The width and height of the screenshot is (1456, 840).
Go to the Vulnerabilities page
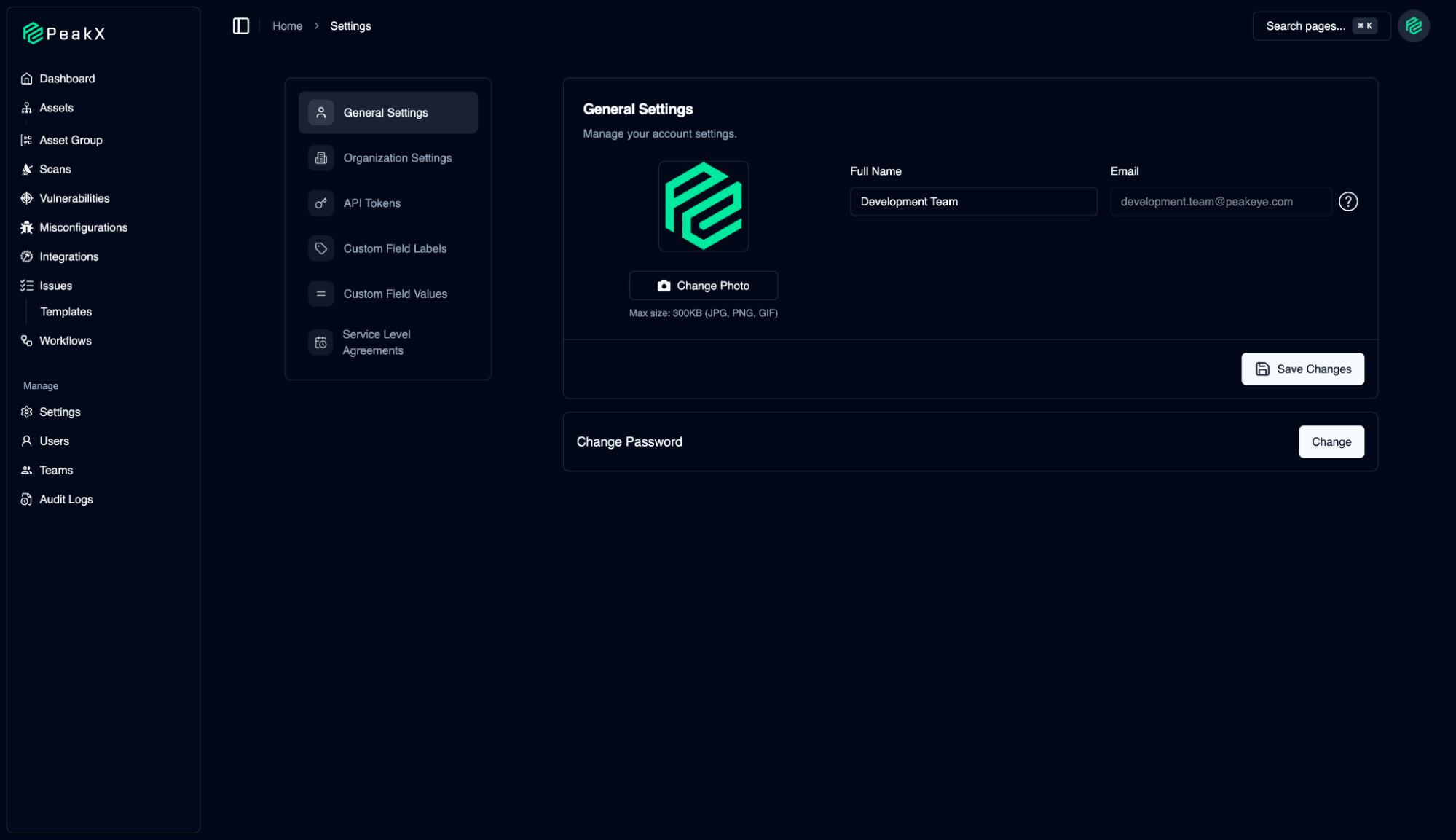[74, 198]
